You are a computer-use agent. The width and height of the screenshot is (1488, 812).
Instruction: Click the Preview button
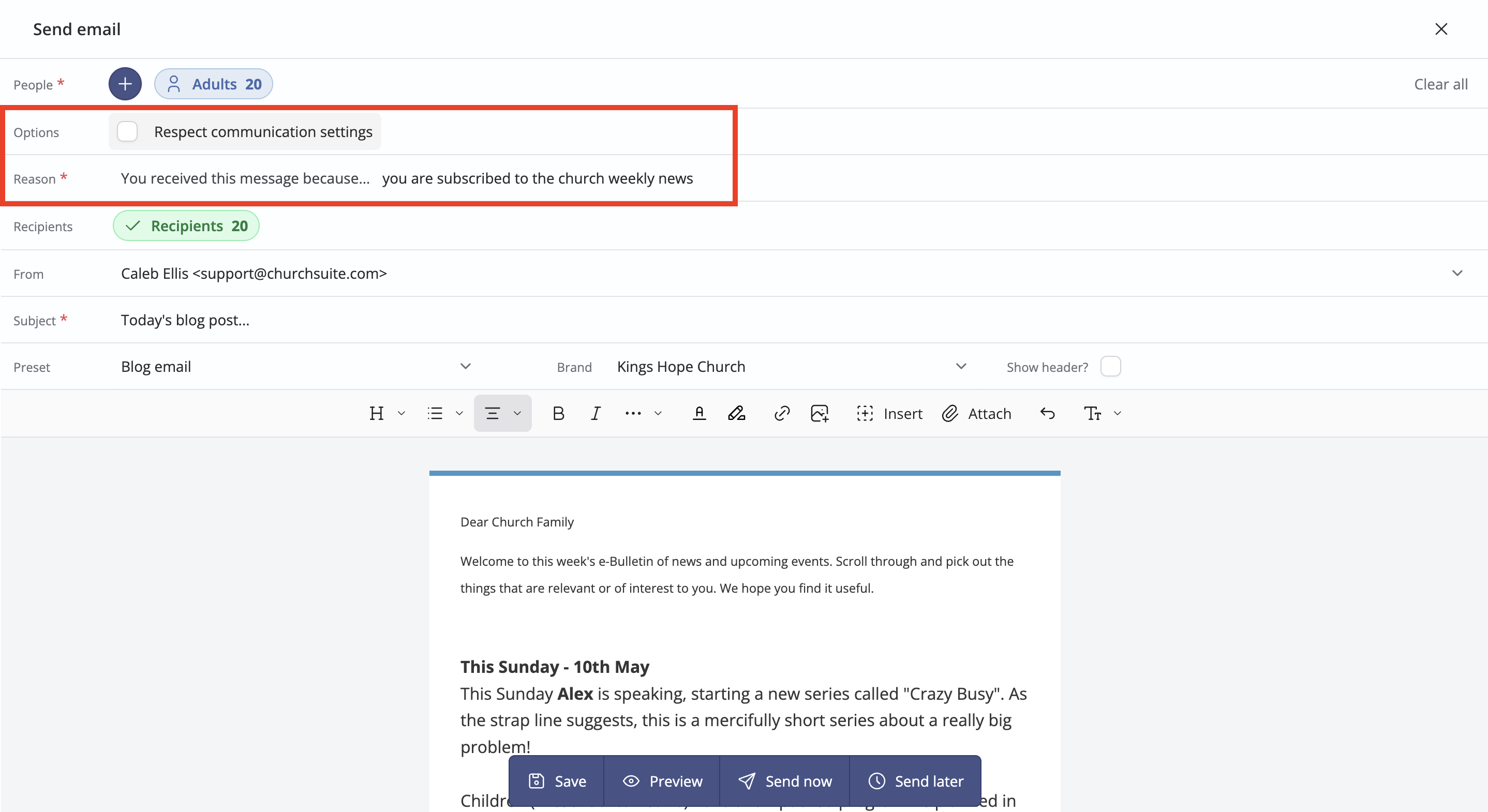662,781
